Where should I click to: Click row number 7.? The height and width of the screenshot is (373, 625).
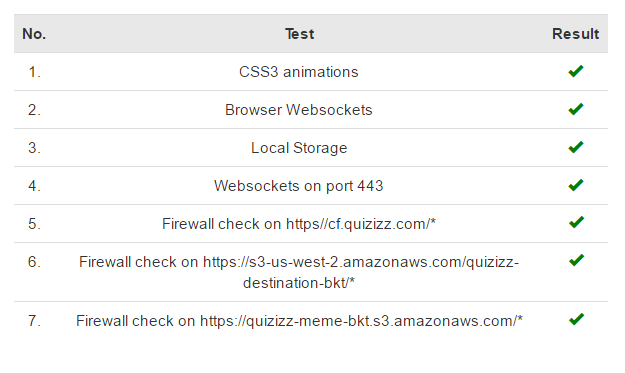34,321
